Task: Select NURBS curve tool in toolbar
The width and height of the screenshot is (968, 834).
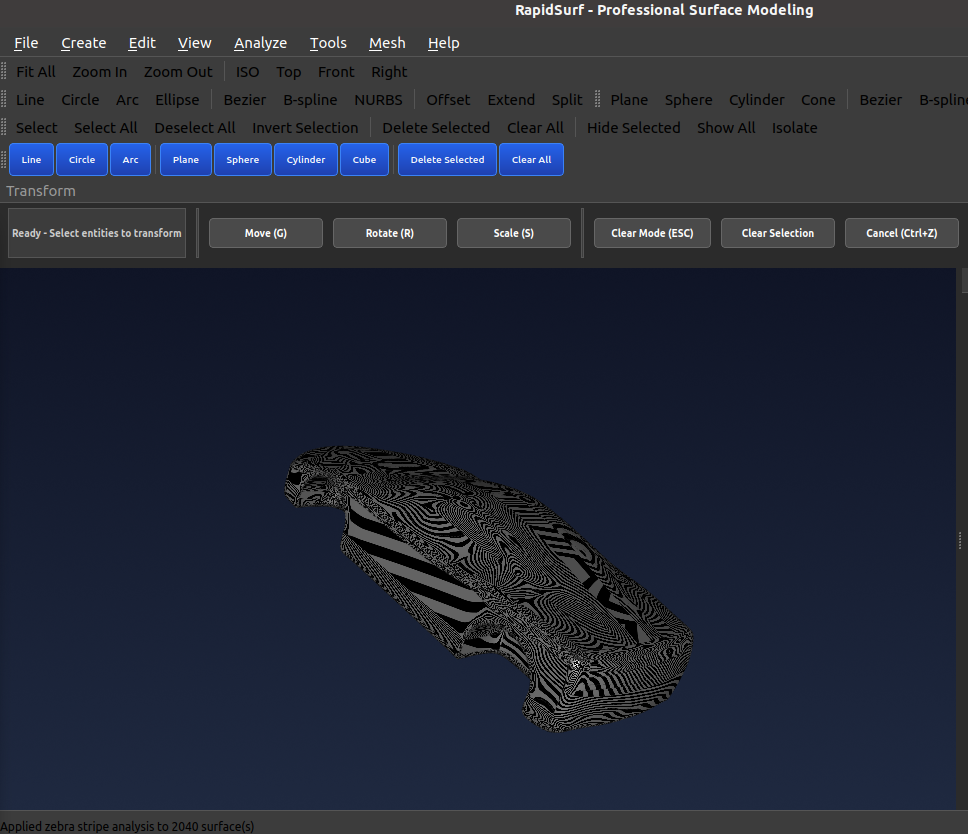Action: click(378, 100)
